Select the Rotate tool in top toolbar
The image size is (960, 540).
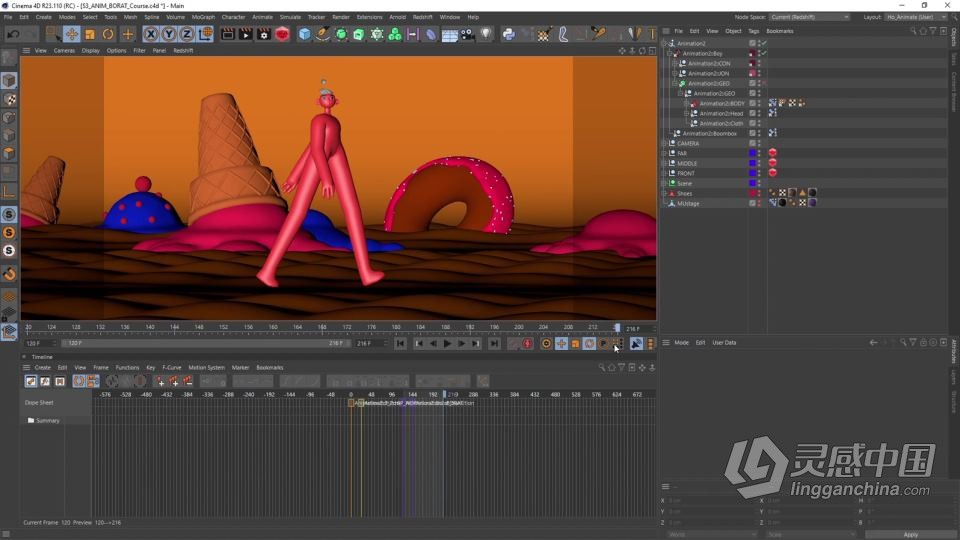coord(108,34)
